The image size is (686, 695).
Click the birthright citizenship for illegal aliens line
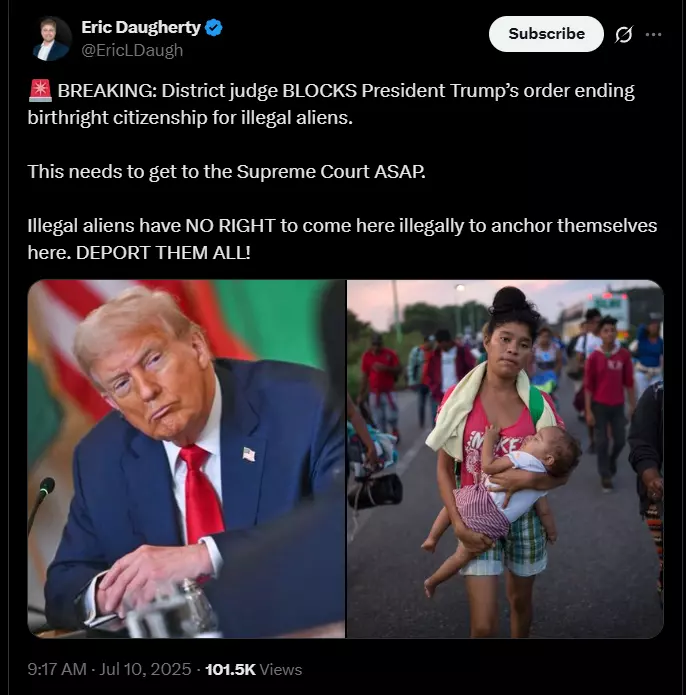click(x=190, y=118)
